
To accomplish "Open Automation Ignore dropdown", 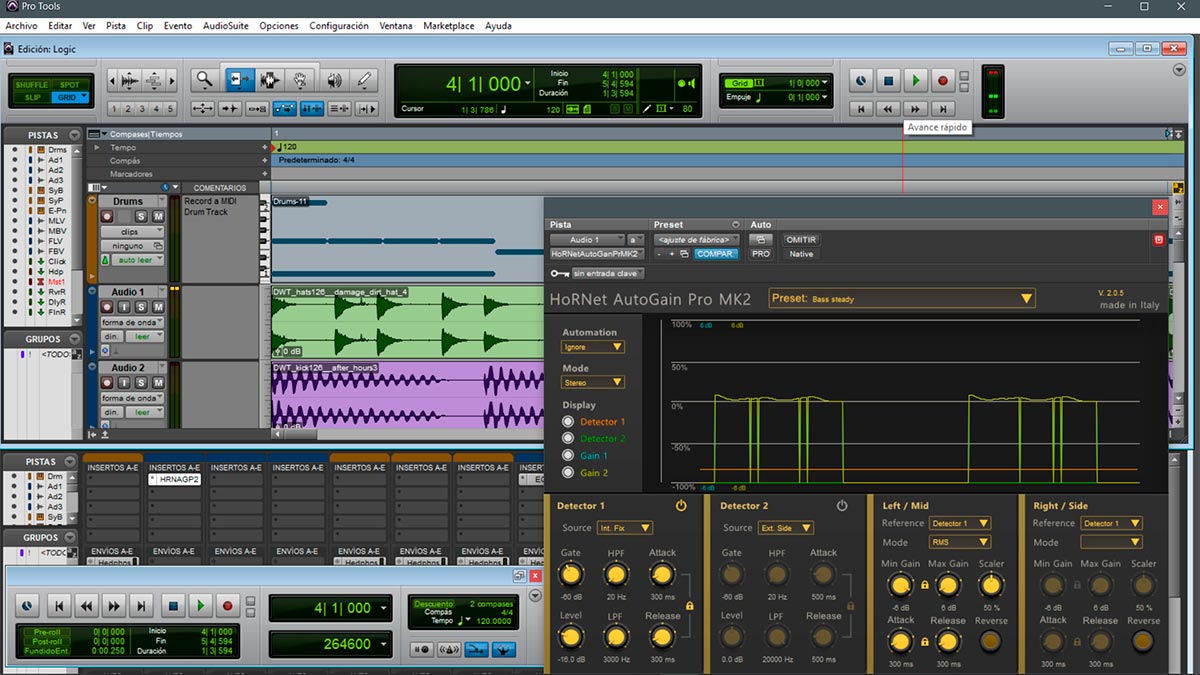I will [x=592, y=347].
